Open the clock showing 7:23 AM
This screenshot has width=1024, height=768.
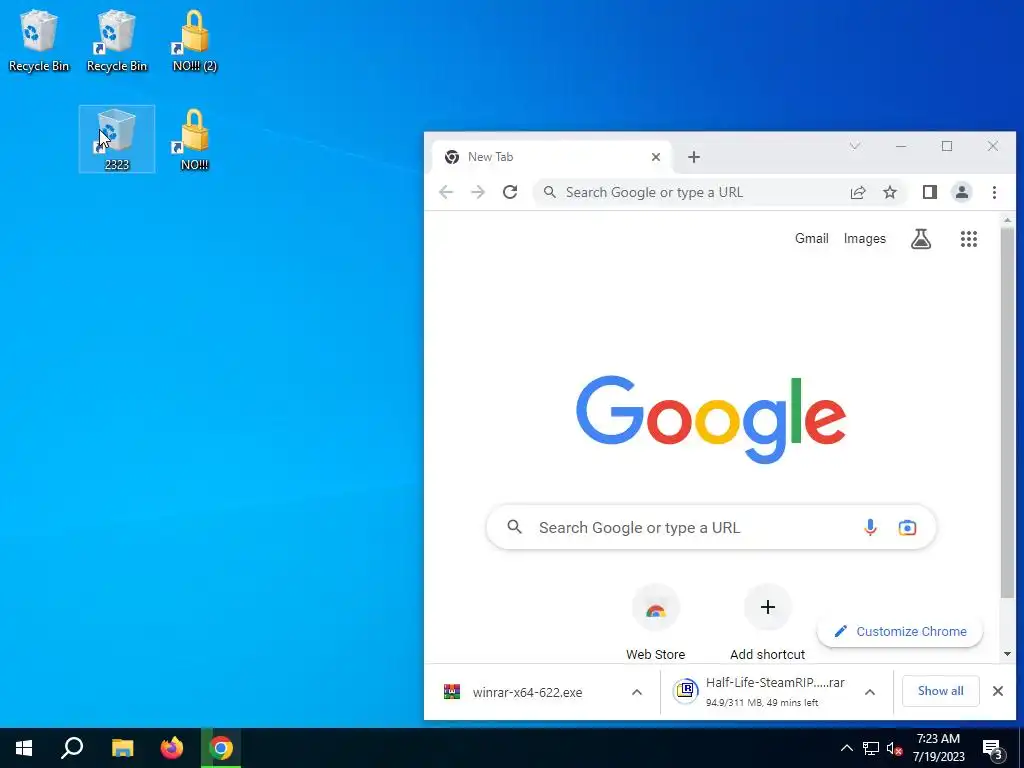938,748
